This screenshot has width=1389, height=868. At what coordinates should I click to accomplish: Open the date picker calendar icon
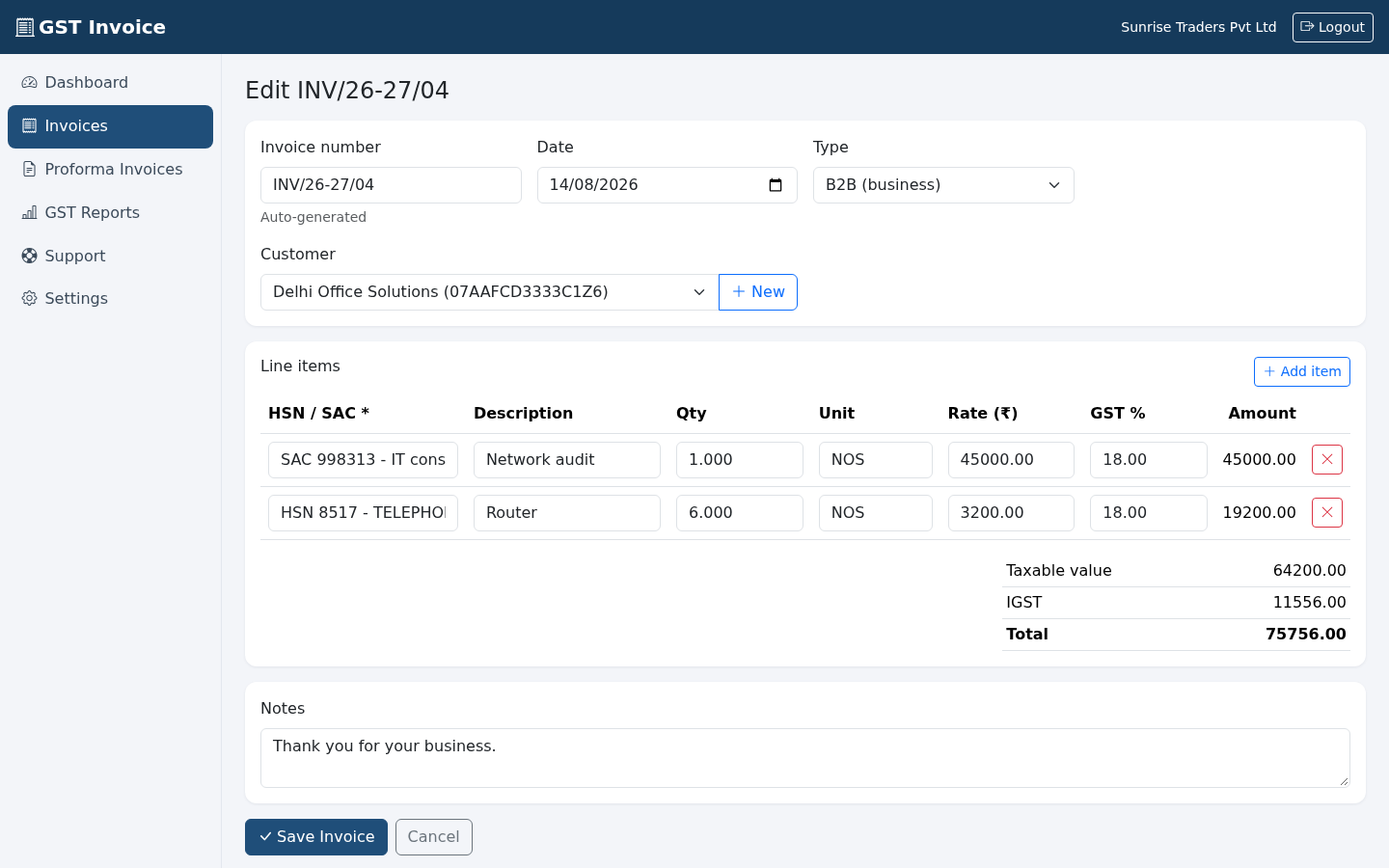[x=776, y=185]
